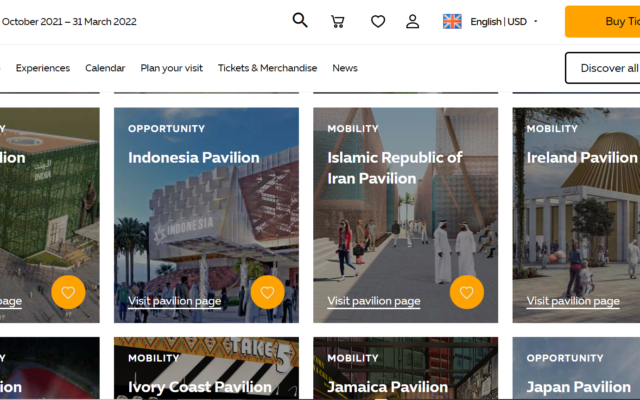The image size is (640, 400).
Task: Visit pavilion page link for Iran Pavilion
Action: (374, 301)
